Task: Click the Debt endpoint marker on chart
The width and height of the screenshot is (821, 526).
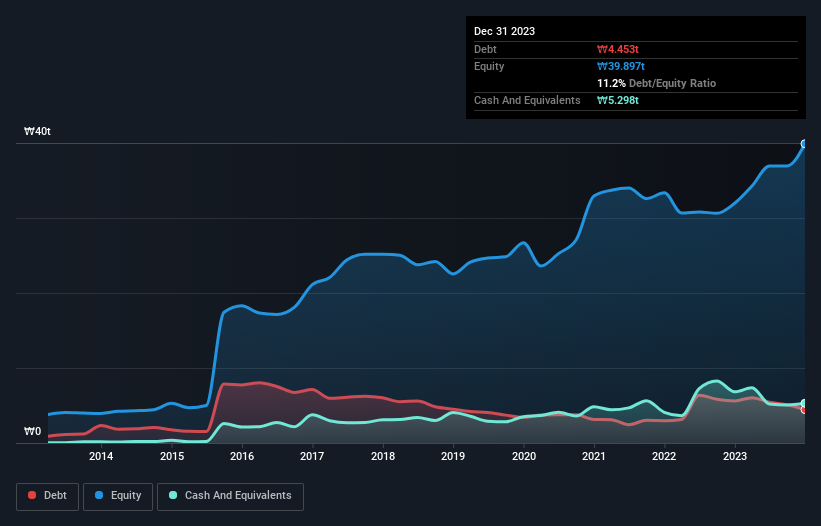Action: [805, 409]
